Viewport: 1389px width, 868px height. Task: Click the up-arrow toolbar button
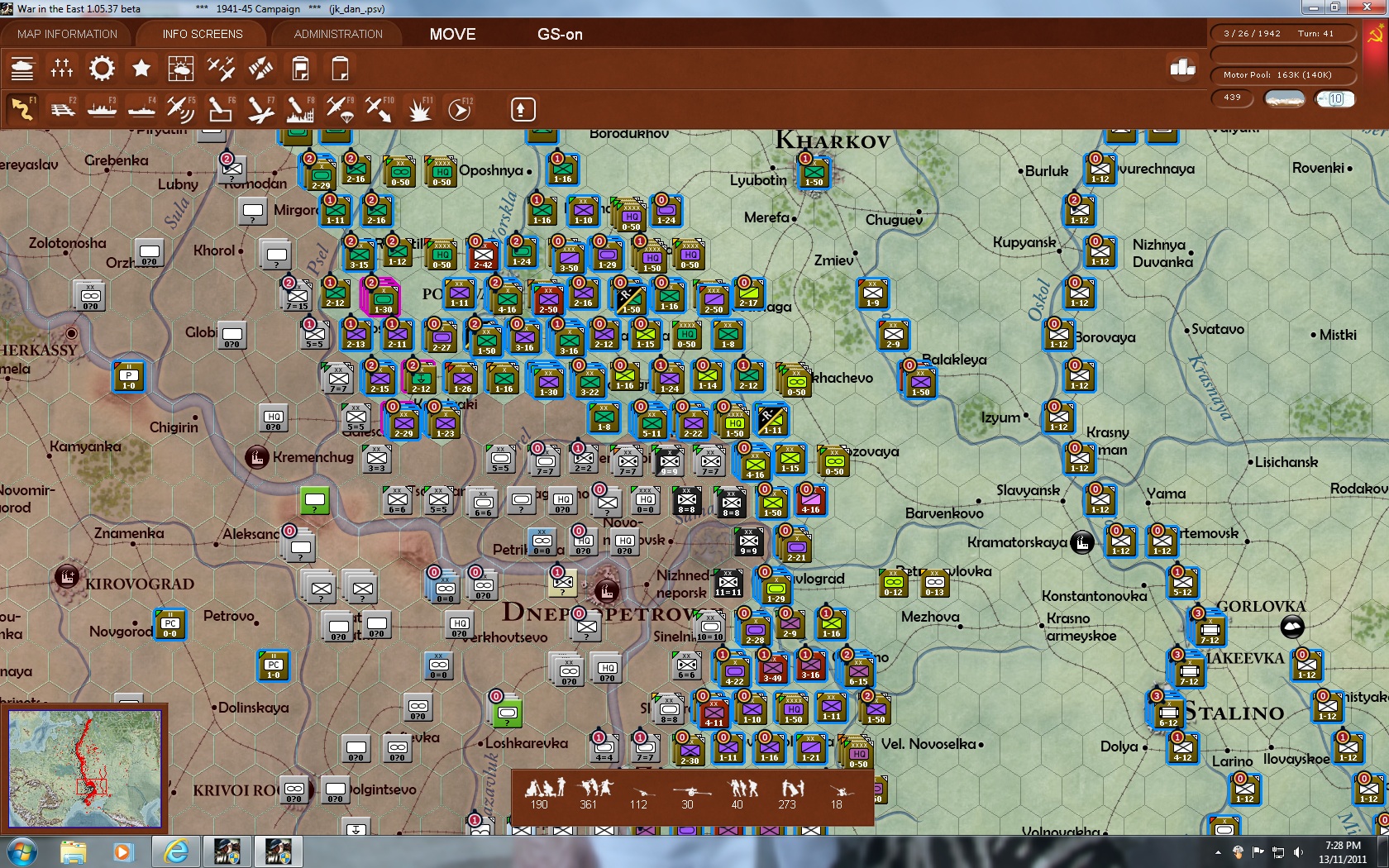click(x=523, y=109)
